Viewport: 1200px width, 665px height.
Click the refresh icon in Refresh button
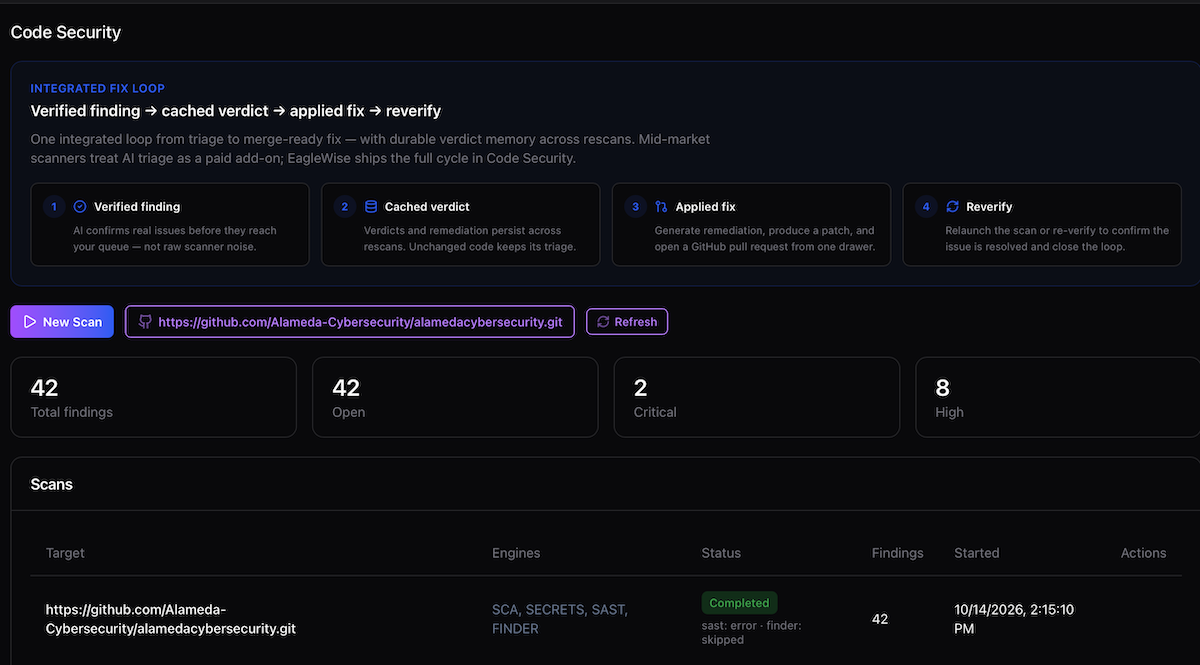click(x=603, y=322)
